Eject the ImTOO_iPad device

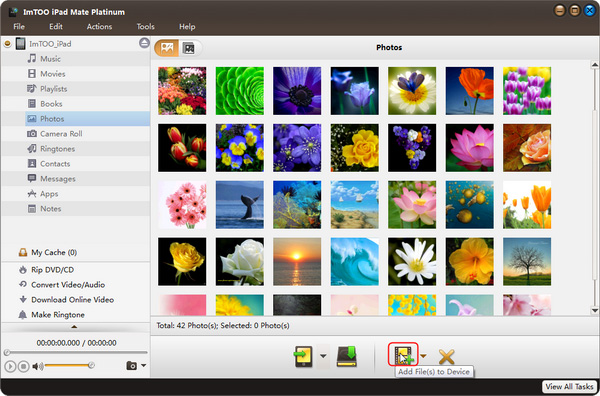(x=144, y=43)
